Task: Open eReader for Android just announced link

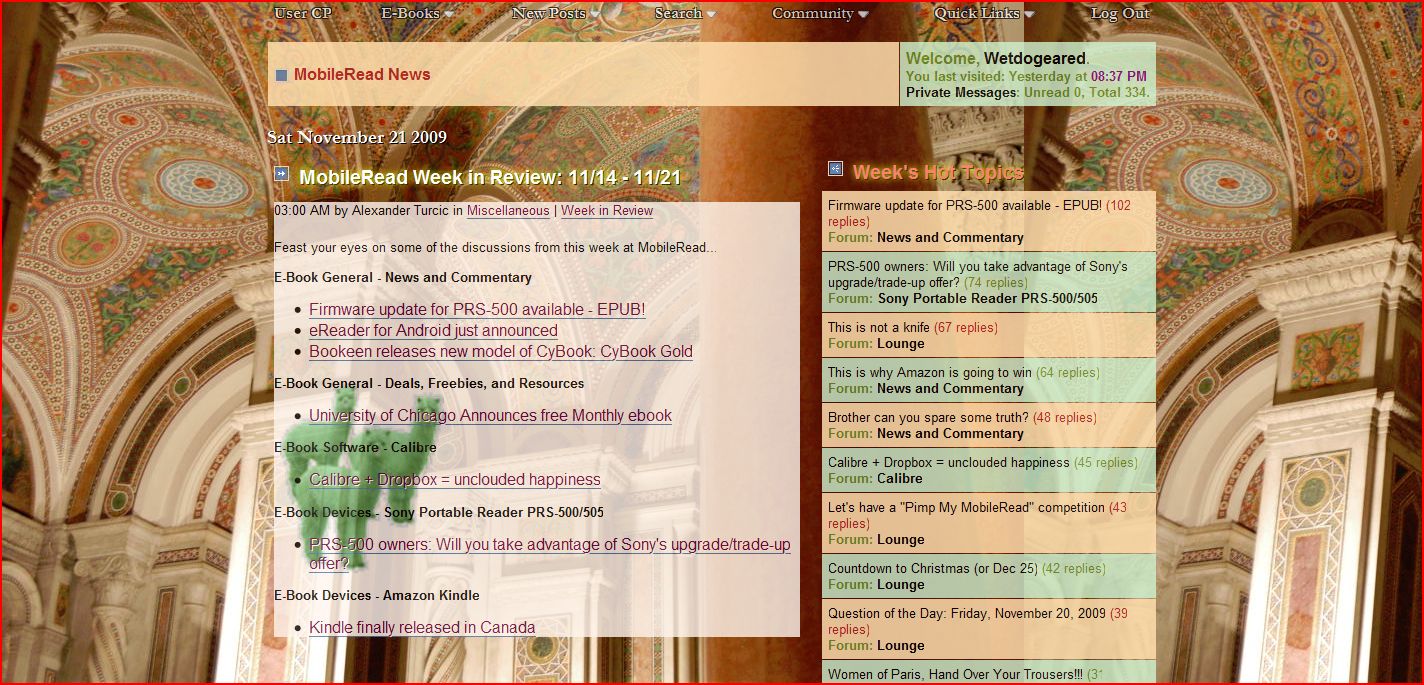Action: point(433,331)
